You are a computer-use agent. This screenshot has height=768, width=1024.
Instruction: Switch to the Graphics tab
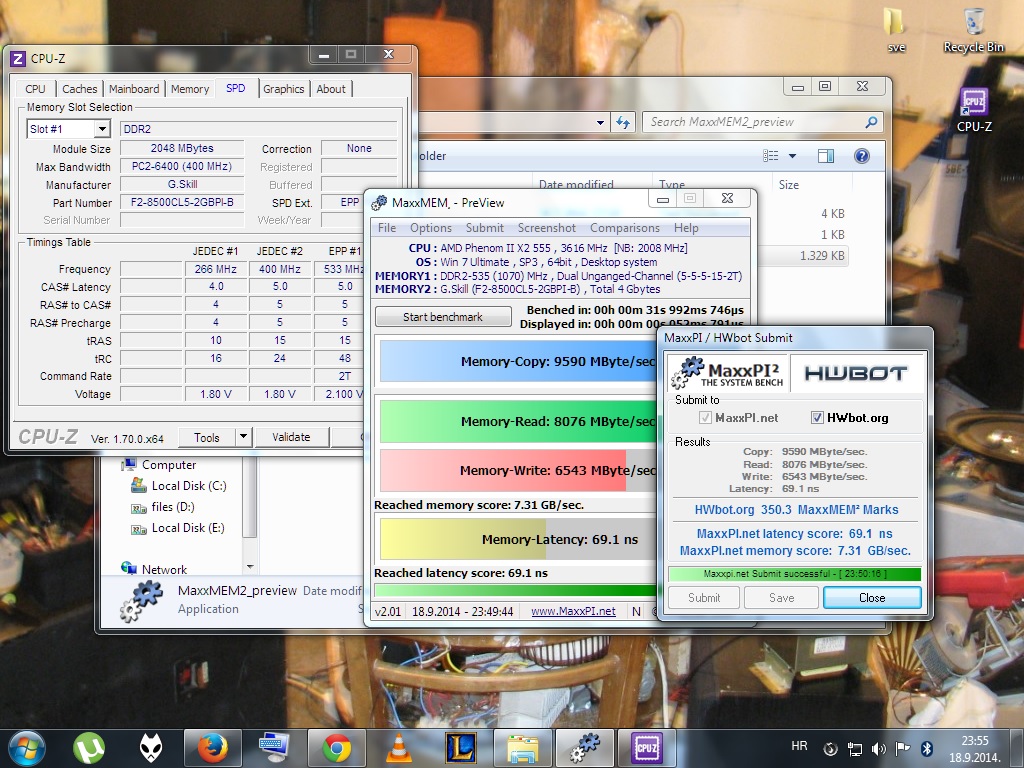pyautogui.click(x=283, y=89)
